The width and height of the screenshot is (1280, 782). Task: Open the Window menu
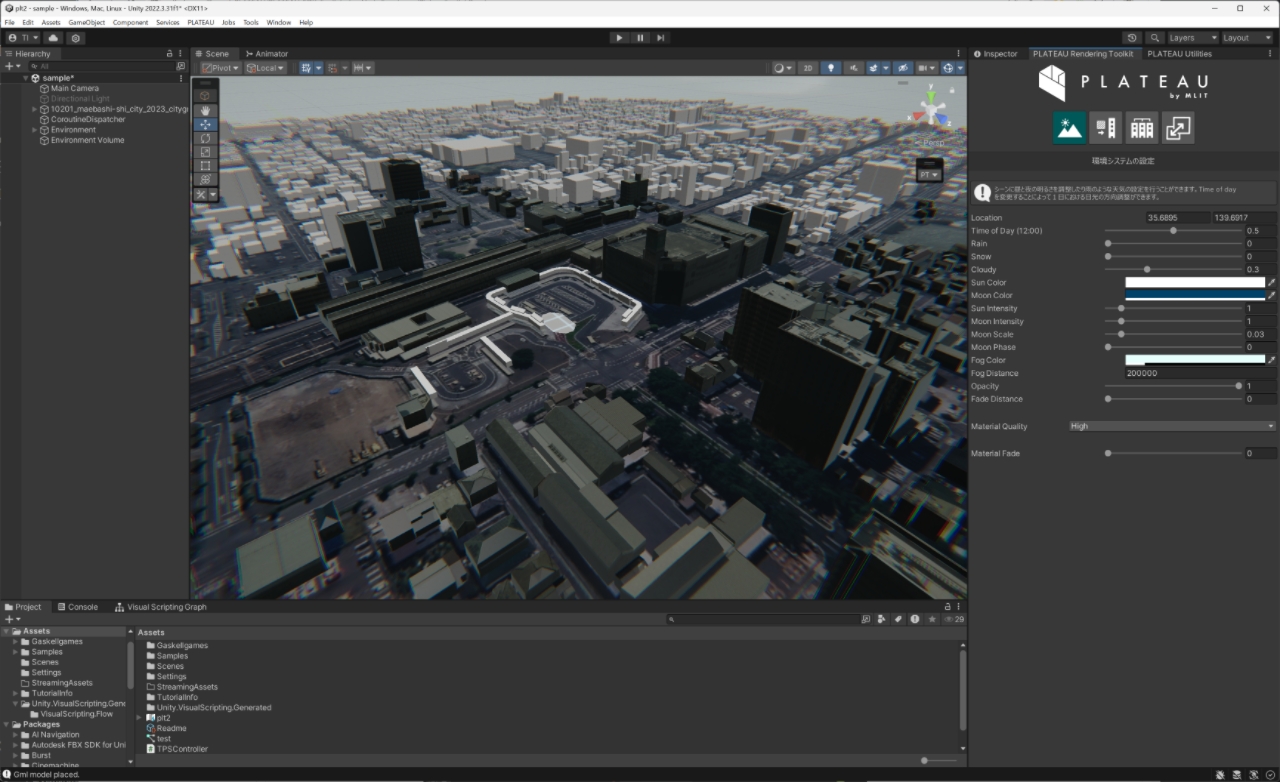[x=279, y=22]
